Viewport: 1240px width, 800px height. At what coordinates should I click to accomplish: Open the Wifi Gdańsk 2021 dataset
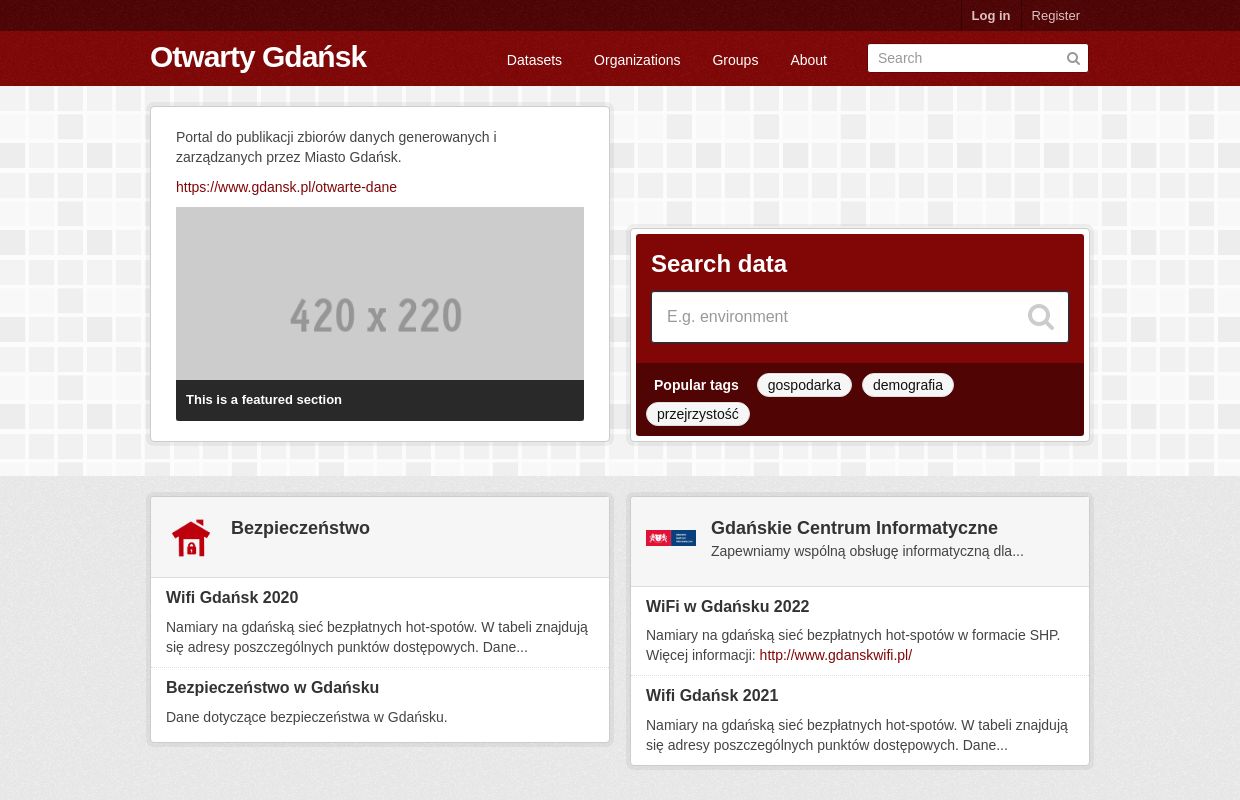click(x=712, y=696)
